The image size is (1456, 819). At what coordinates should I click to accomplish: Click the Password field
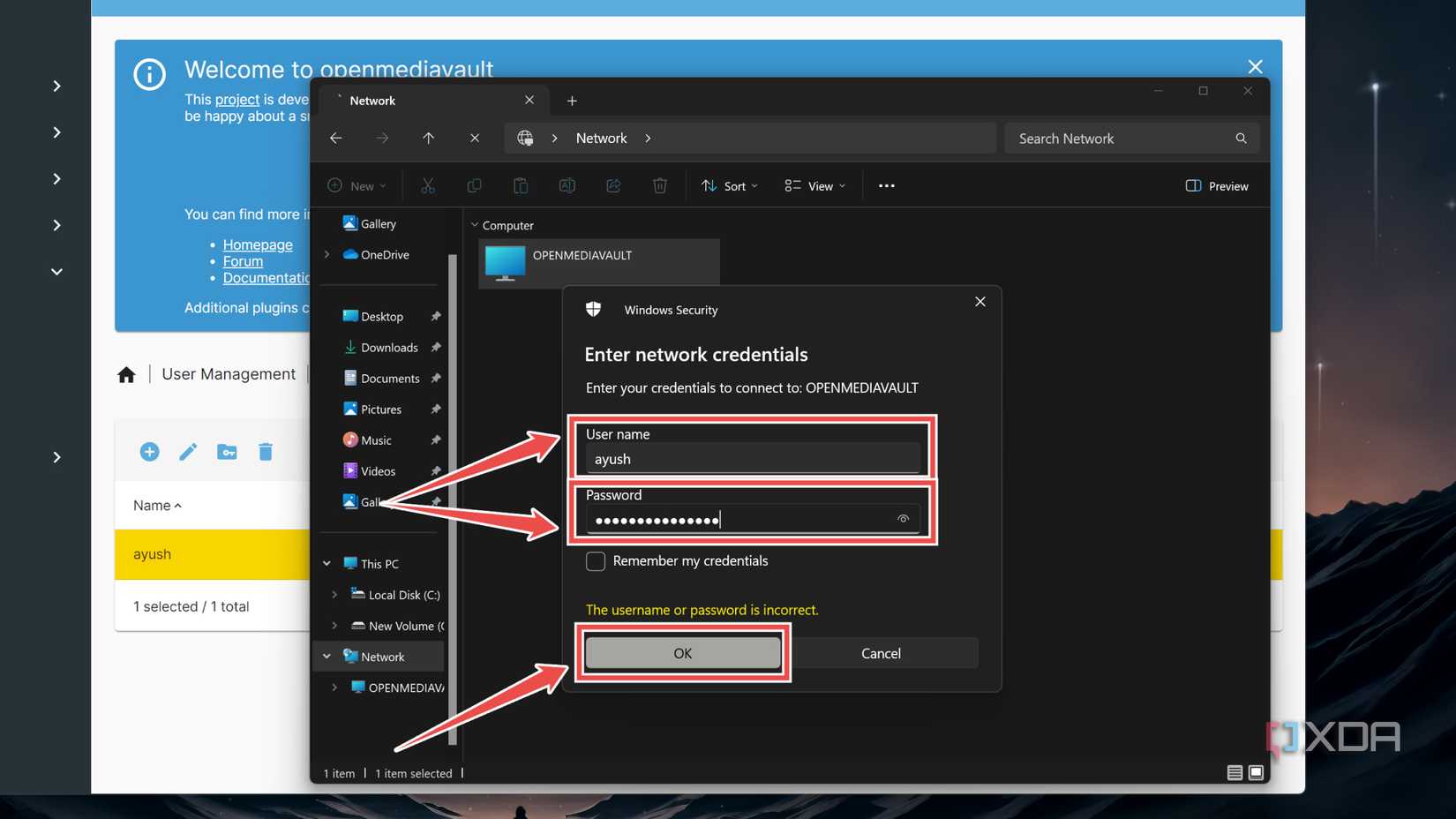753,520
